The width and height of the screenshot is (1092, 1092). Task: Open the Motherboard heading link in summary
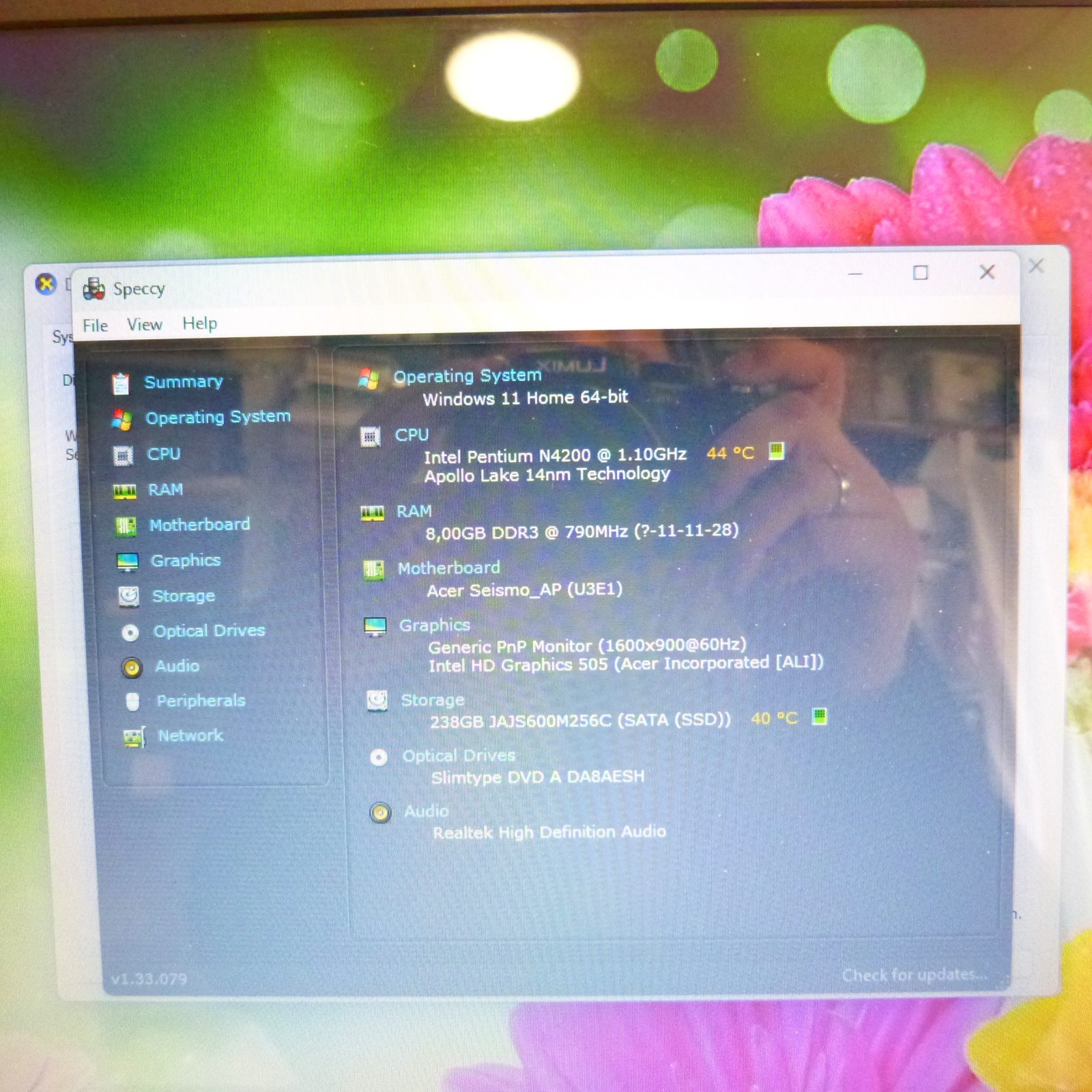449,568
